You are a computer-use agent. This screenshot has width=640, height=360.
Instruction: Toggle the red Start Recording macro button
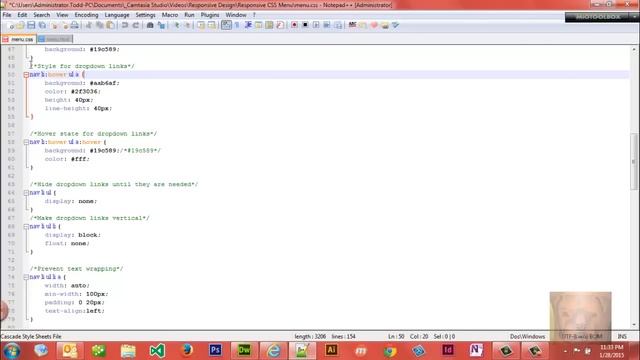(294, 25)
